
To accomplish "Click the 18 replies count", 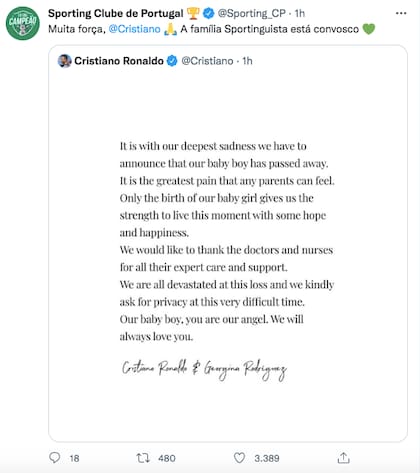I will tap(74, 458).
